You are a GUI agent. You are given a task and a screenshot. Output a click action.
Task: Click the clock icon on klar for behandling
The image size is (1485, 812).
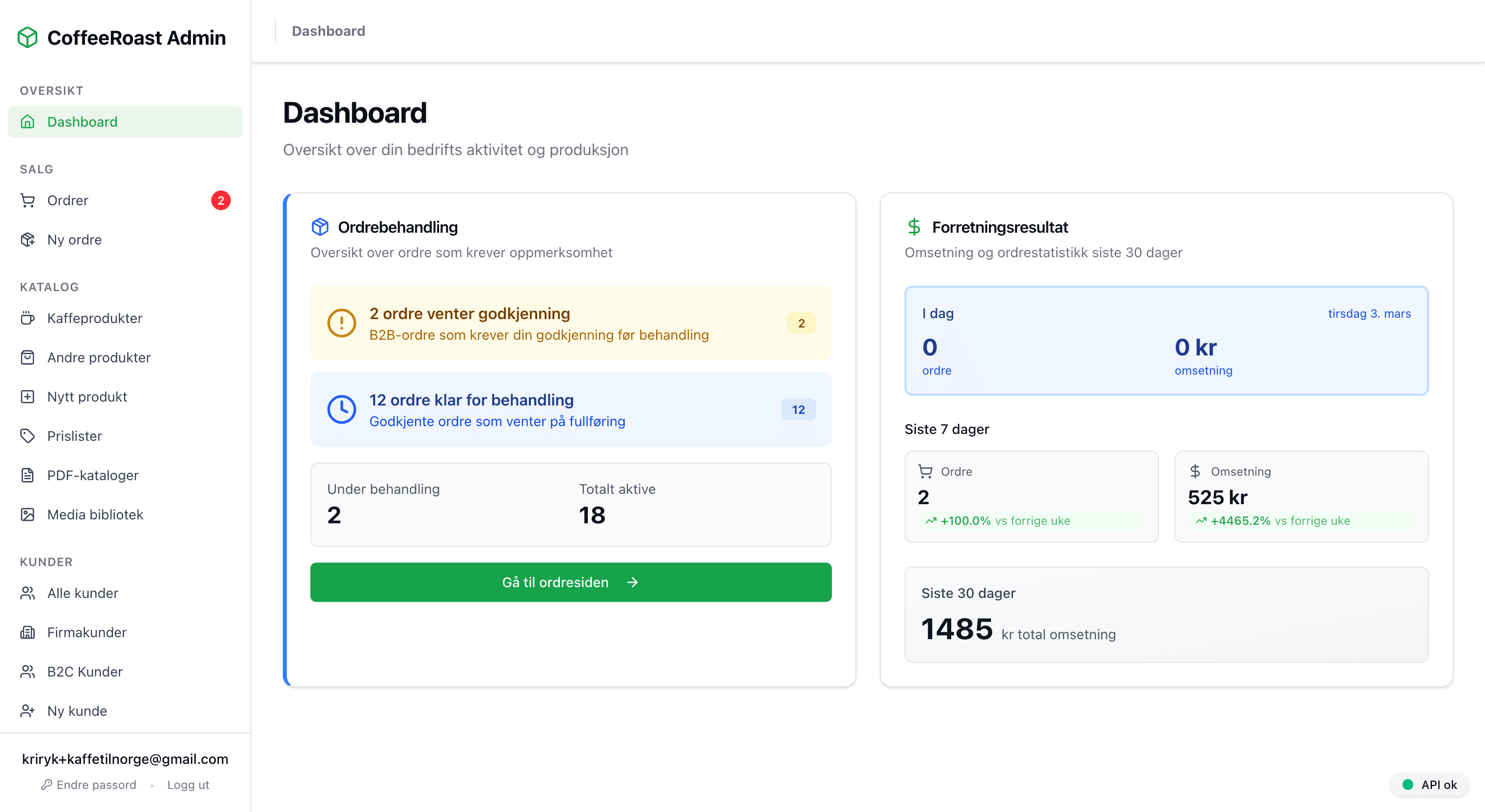coord(341,409)
